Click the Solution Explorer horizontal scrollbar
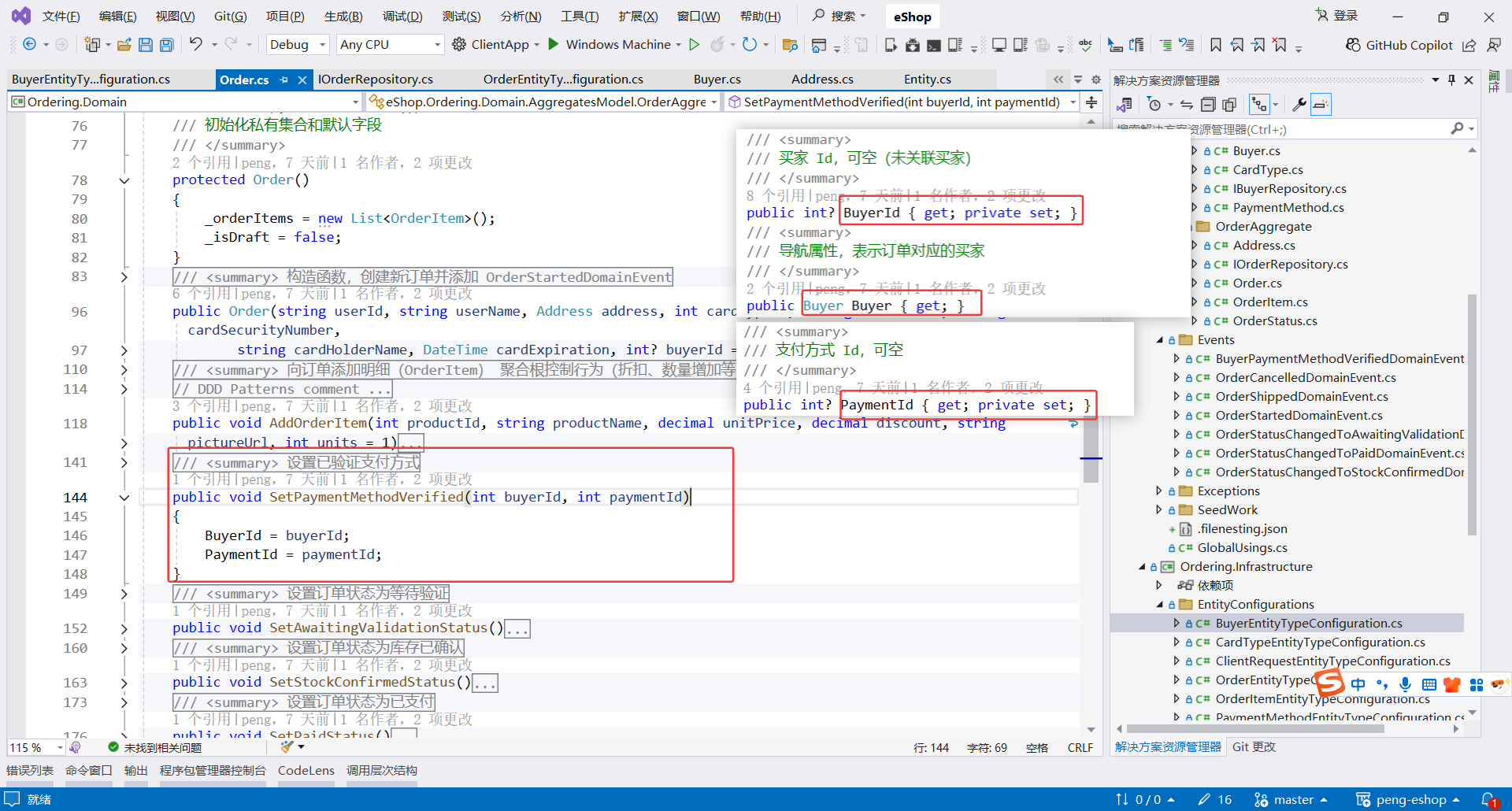The height and width of the screenshot is (811, 1512). click(x=1255, y=729)
